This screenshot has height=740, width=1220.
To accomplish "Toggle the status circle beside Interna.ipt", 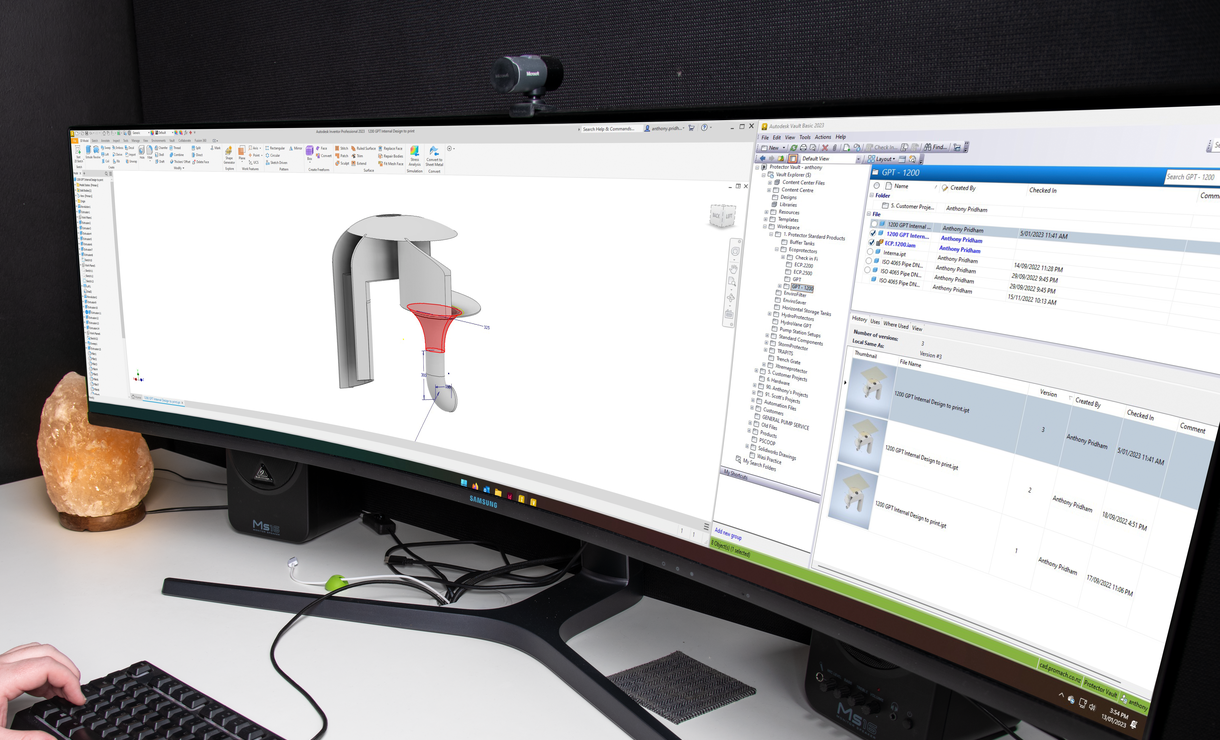I will pyautogui.click(x=868, y=252).
